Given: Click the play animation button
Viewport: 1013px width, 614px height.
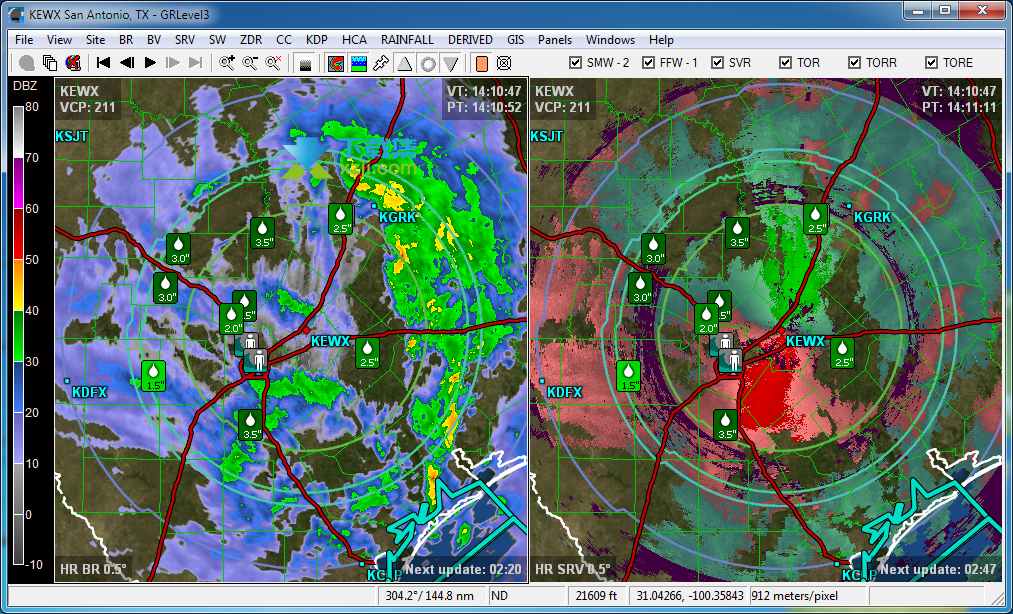Looking at the screenshot, I should pos(151,63).
